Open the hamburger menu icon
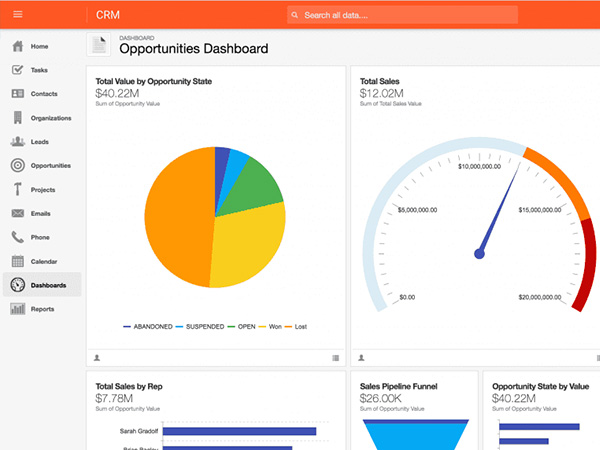 [x=18, y=15]
